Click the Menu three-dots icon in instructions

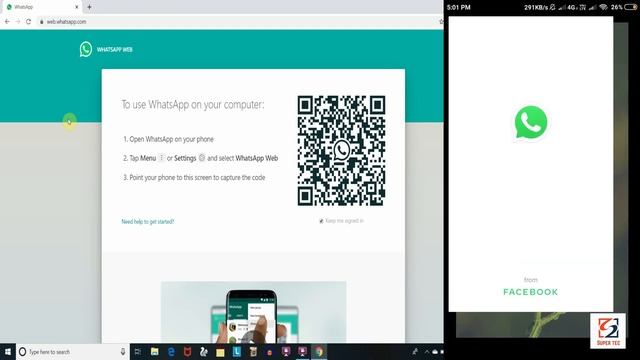click(x=161, y=158)
